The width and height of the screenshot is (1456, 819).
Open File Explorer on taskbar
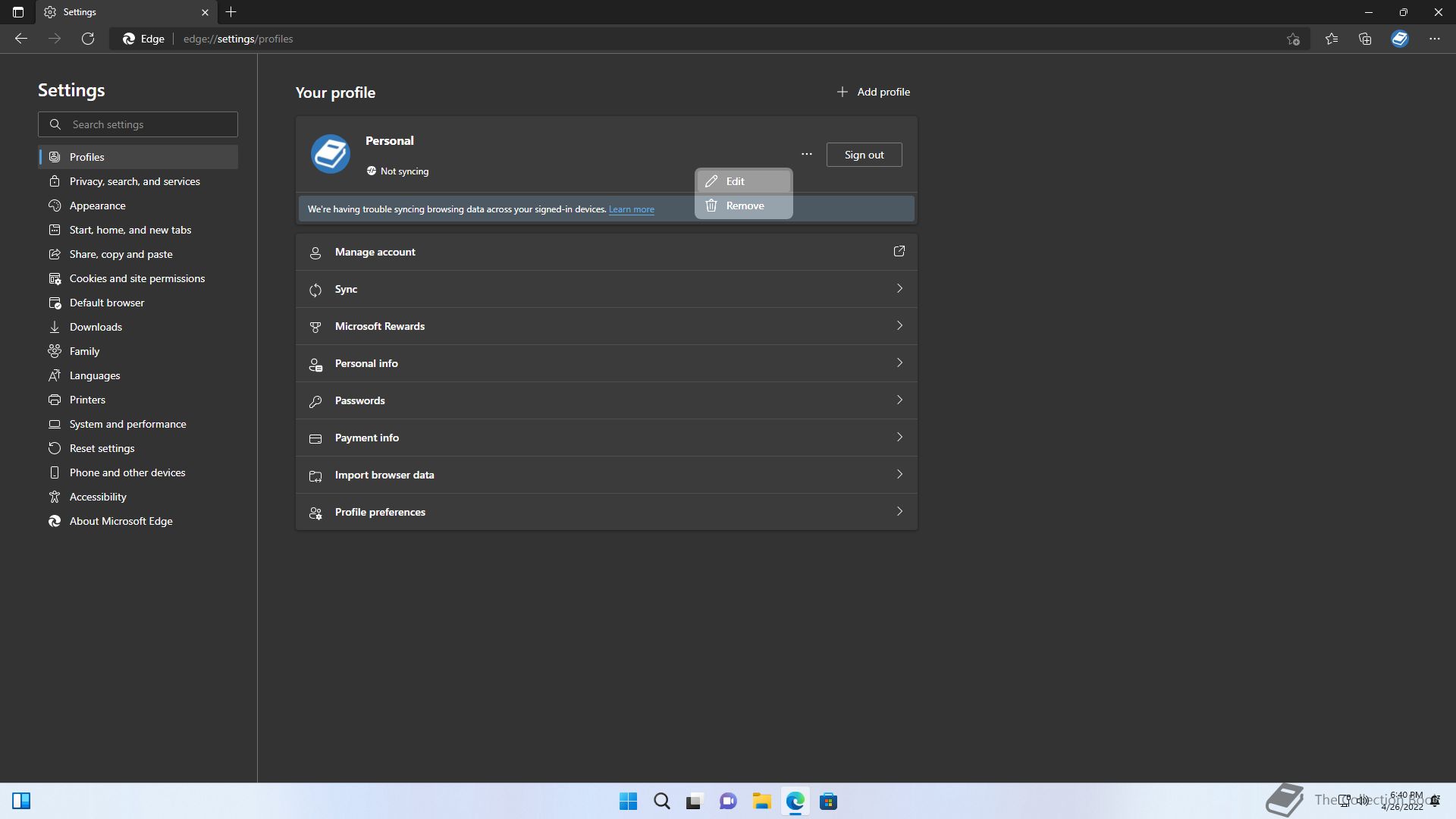tap(761, 801)
